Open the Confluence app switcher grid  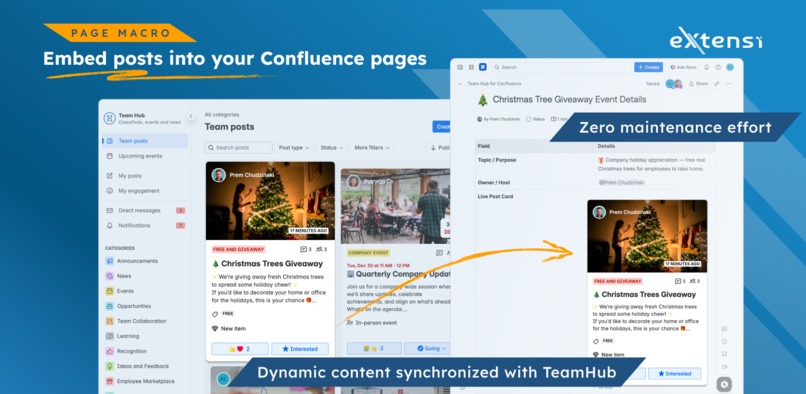471,67
